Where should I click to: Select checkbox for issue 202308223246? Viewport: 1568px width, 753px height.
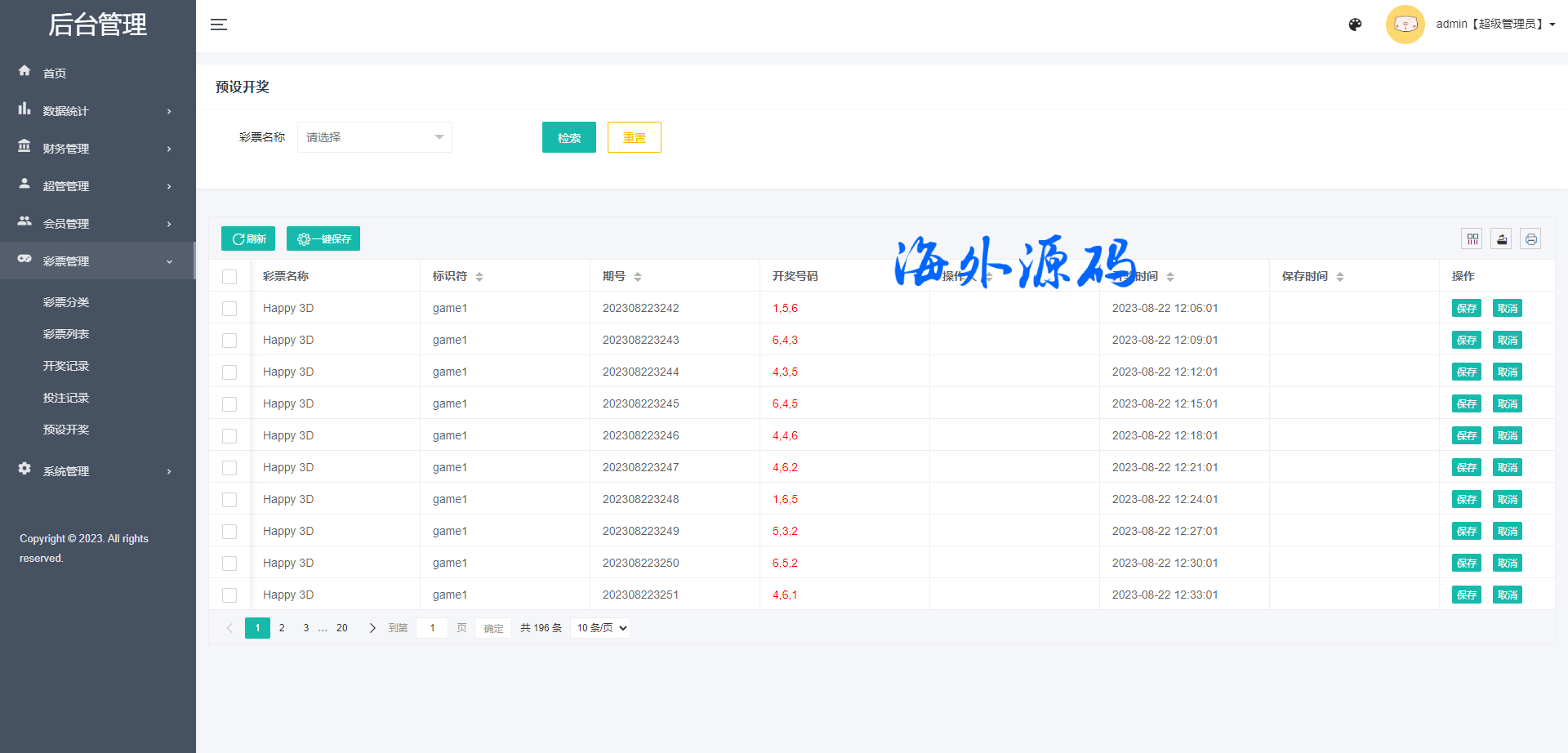point(229,436)
